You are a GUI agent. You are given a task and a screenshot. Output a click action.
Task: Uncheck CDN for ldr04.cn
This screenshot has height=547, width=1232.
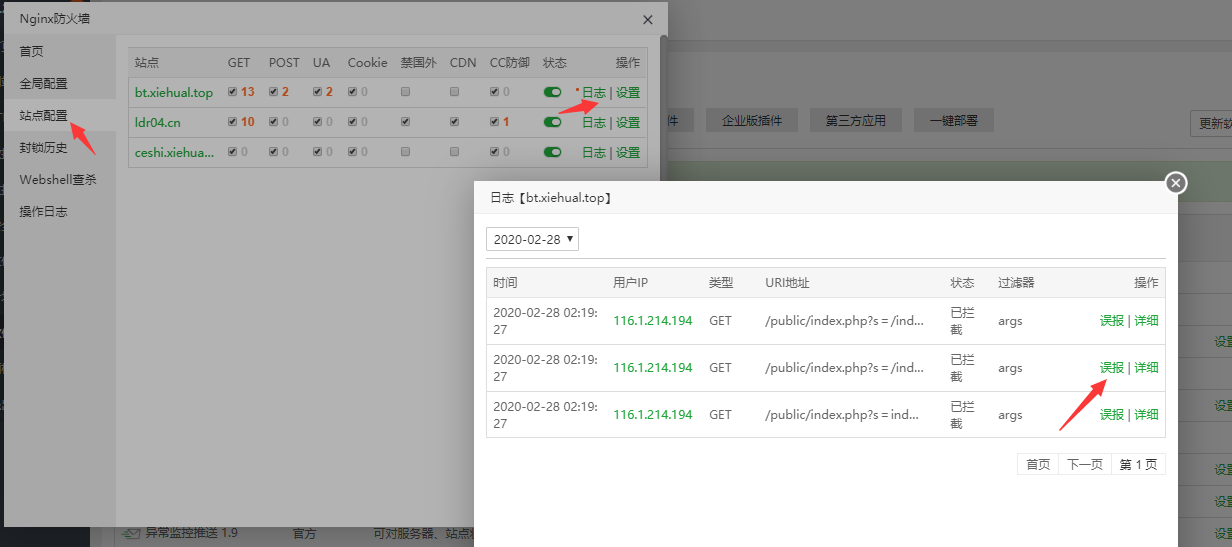[x=455, y=122]
